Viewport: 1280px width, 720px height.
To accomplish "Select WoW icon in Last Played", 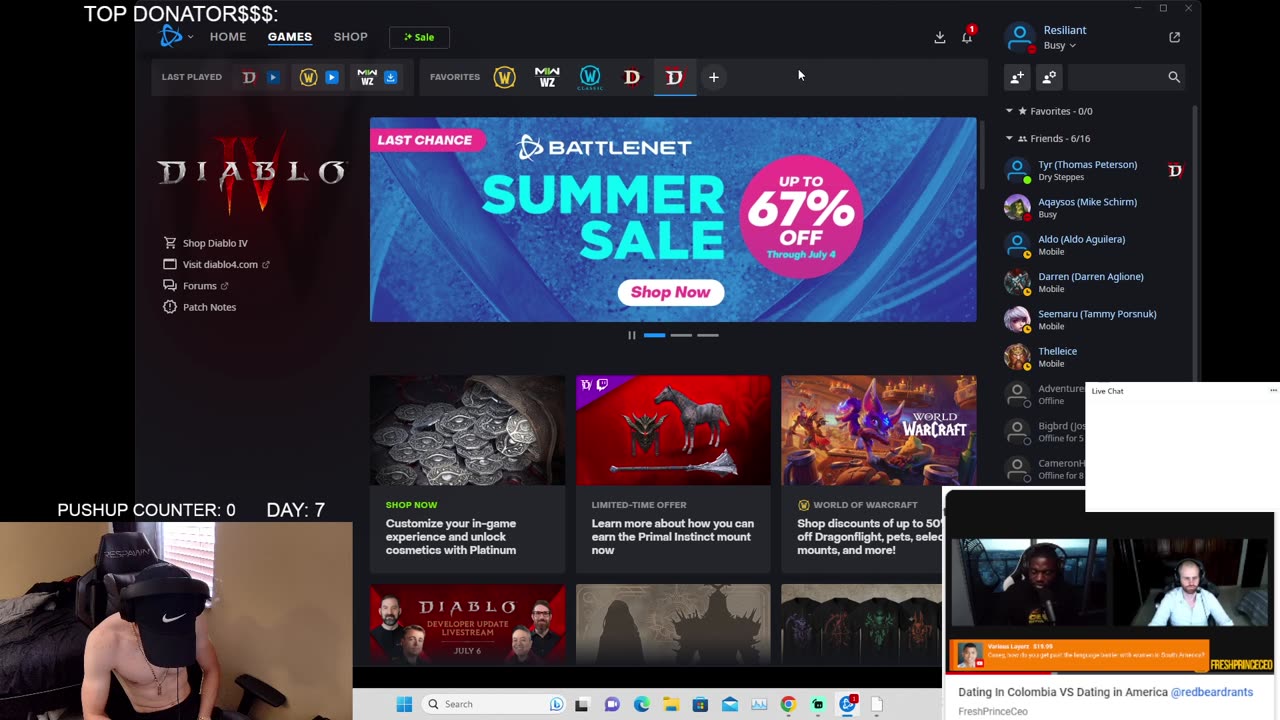I will point(308,77).
